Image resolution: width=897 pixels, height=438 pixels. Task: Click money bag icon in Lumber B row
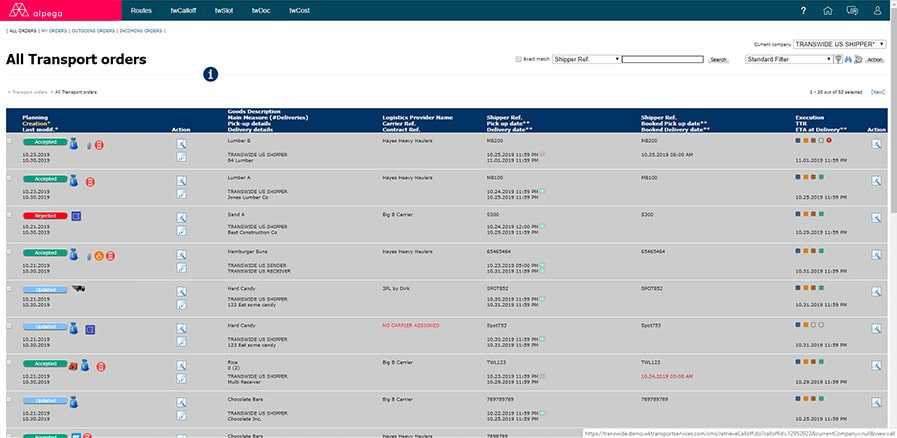73,144
